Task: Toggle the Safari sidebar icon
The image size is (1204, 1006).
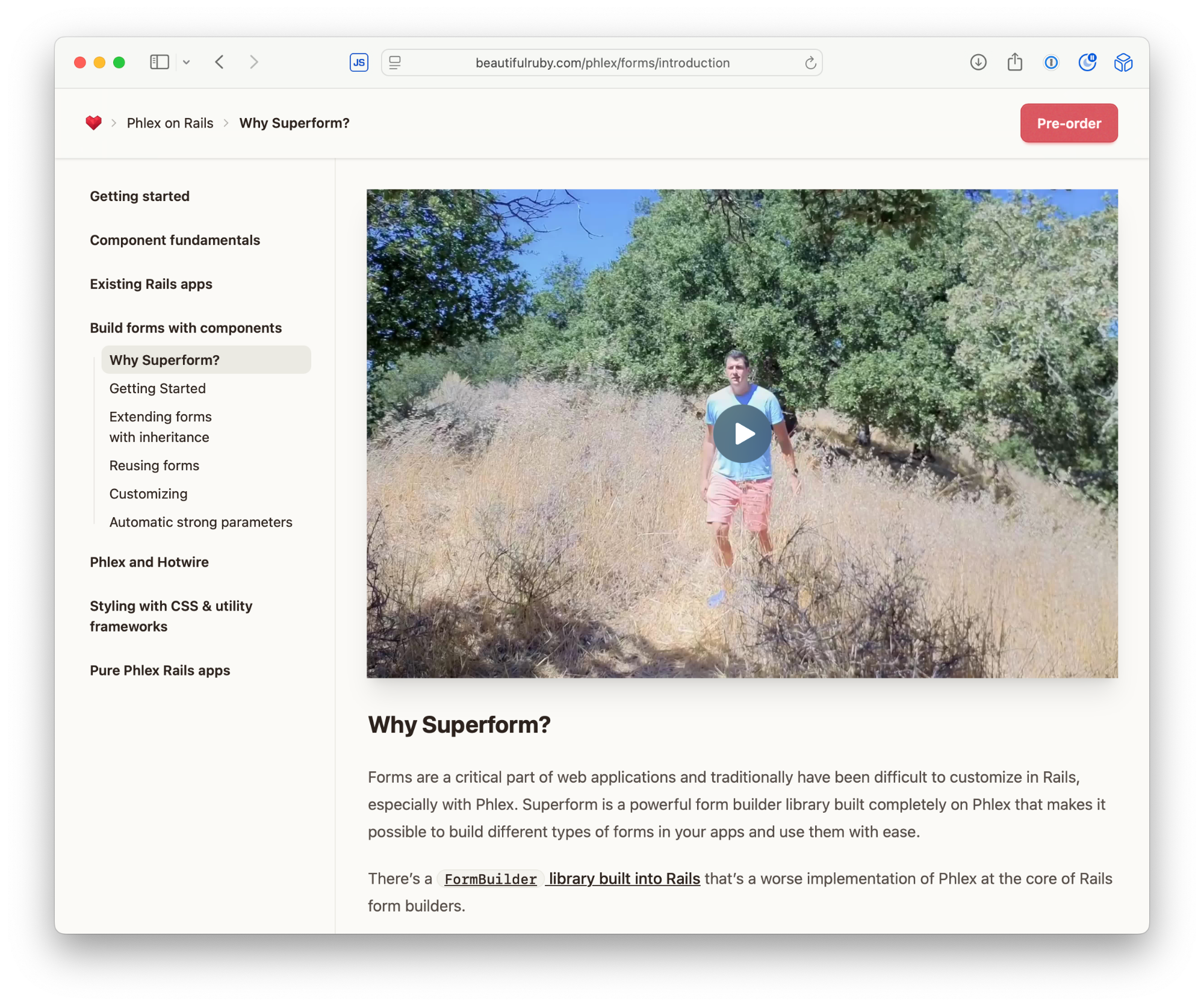Action: [159, 62]
